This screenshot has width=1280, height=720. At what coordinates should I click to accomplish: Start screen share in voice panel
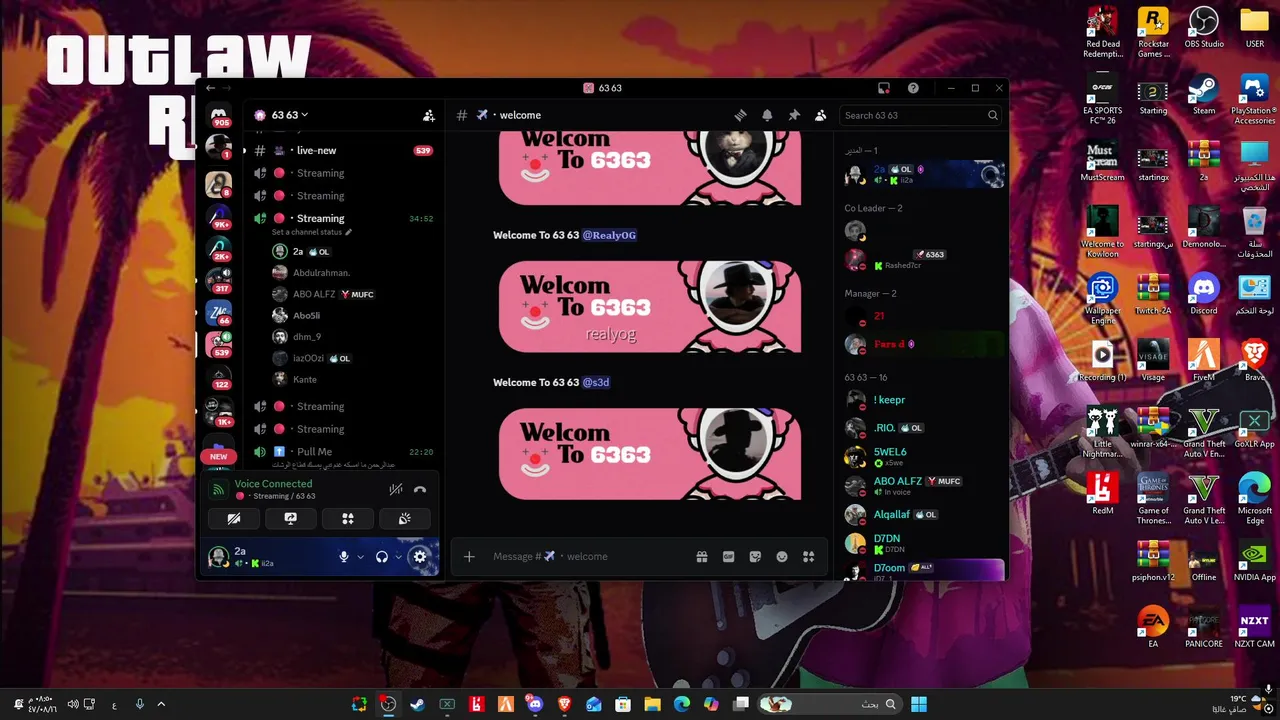291,519
